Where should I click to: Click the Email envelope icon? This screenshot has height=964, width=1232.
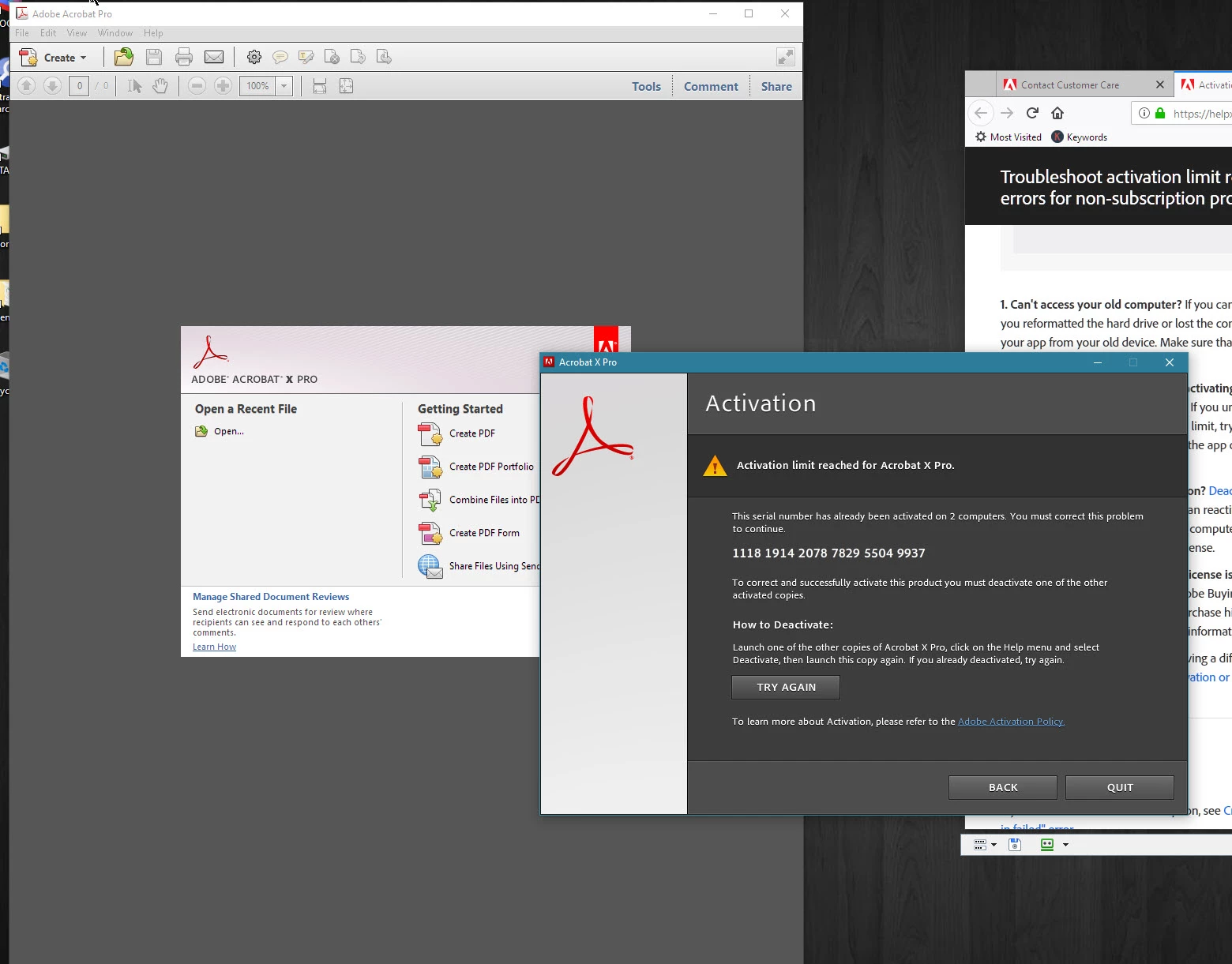(214, 57)
